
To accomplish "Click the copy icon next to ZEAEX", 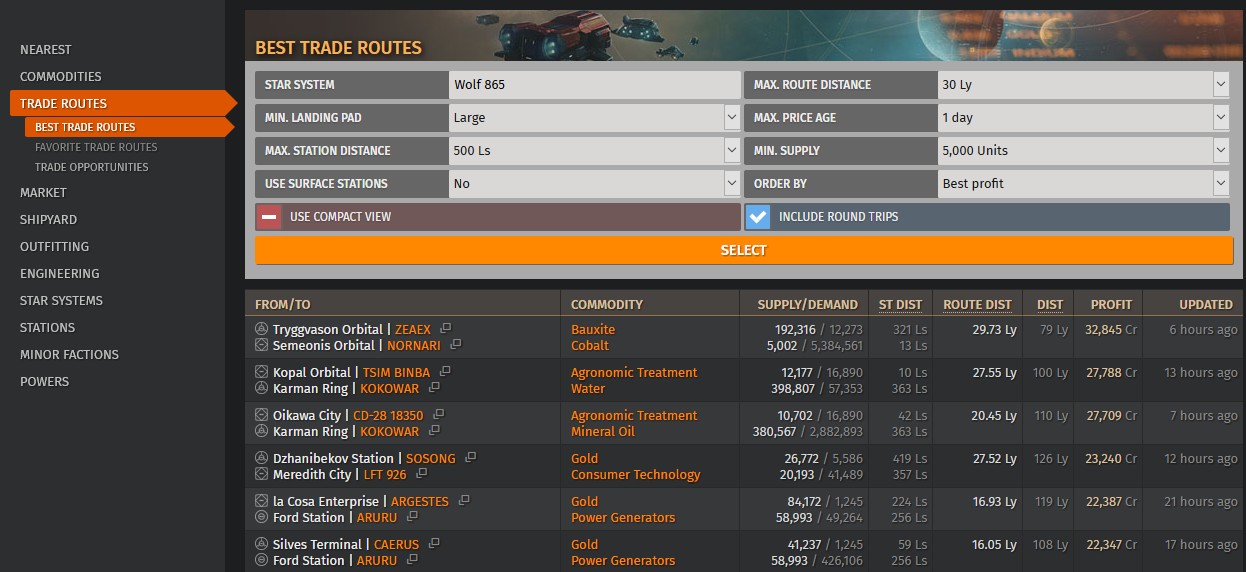I will [446, 329].
